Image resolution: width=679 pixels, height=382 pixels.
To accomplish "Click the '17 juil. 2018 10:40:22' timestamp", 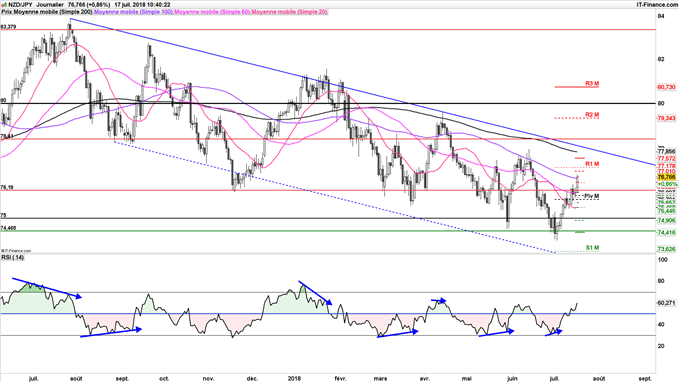I will pos(142,5).
